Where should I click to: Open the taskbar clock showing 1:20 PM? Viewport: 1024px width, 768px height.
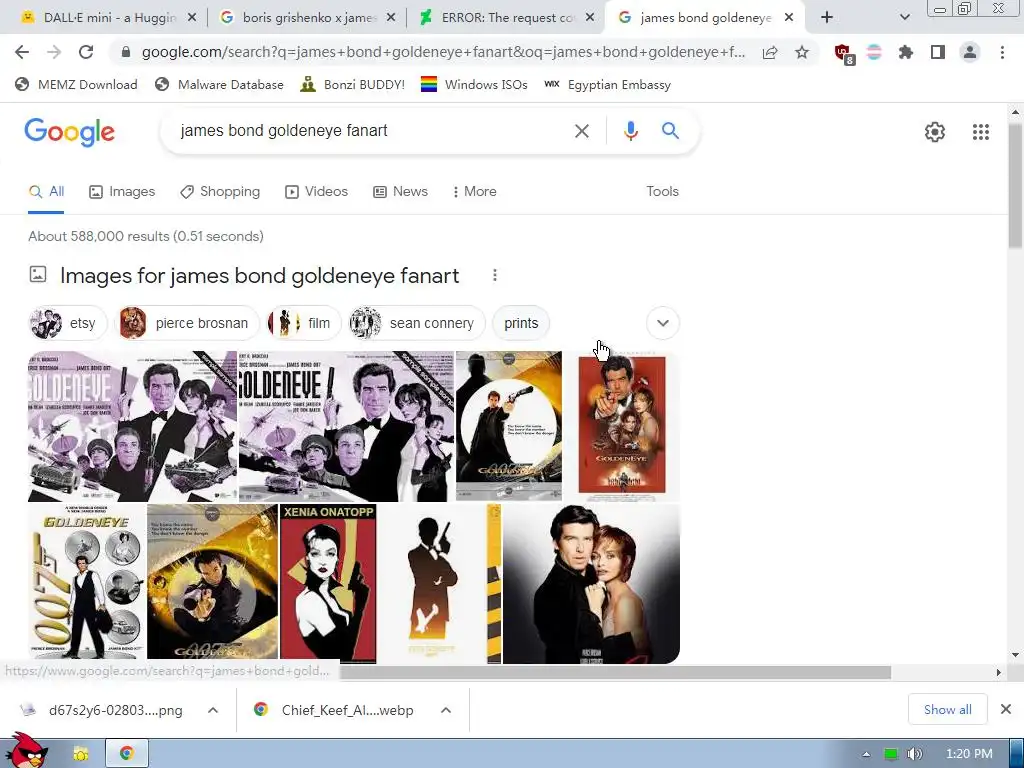tap(969, 754)
